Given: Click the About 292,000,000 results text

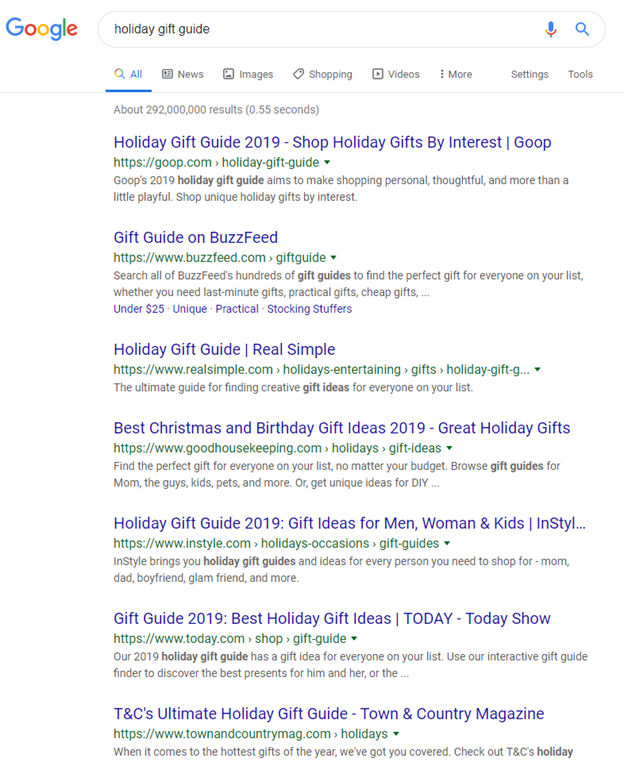Looking at the screenshot, I should pyautogui.click(x=216, y=109).
